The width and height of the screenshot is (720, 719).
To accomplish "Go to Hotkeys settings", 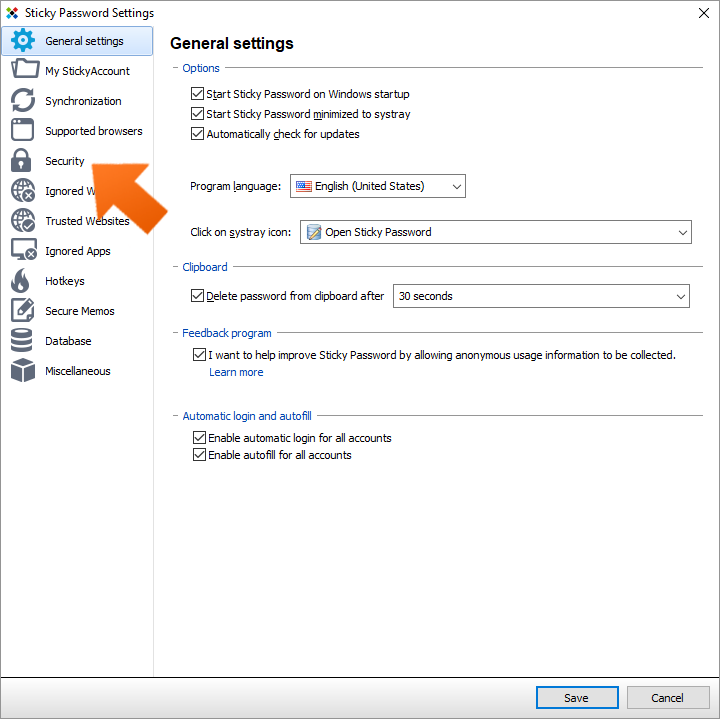I will point(78,281).
